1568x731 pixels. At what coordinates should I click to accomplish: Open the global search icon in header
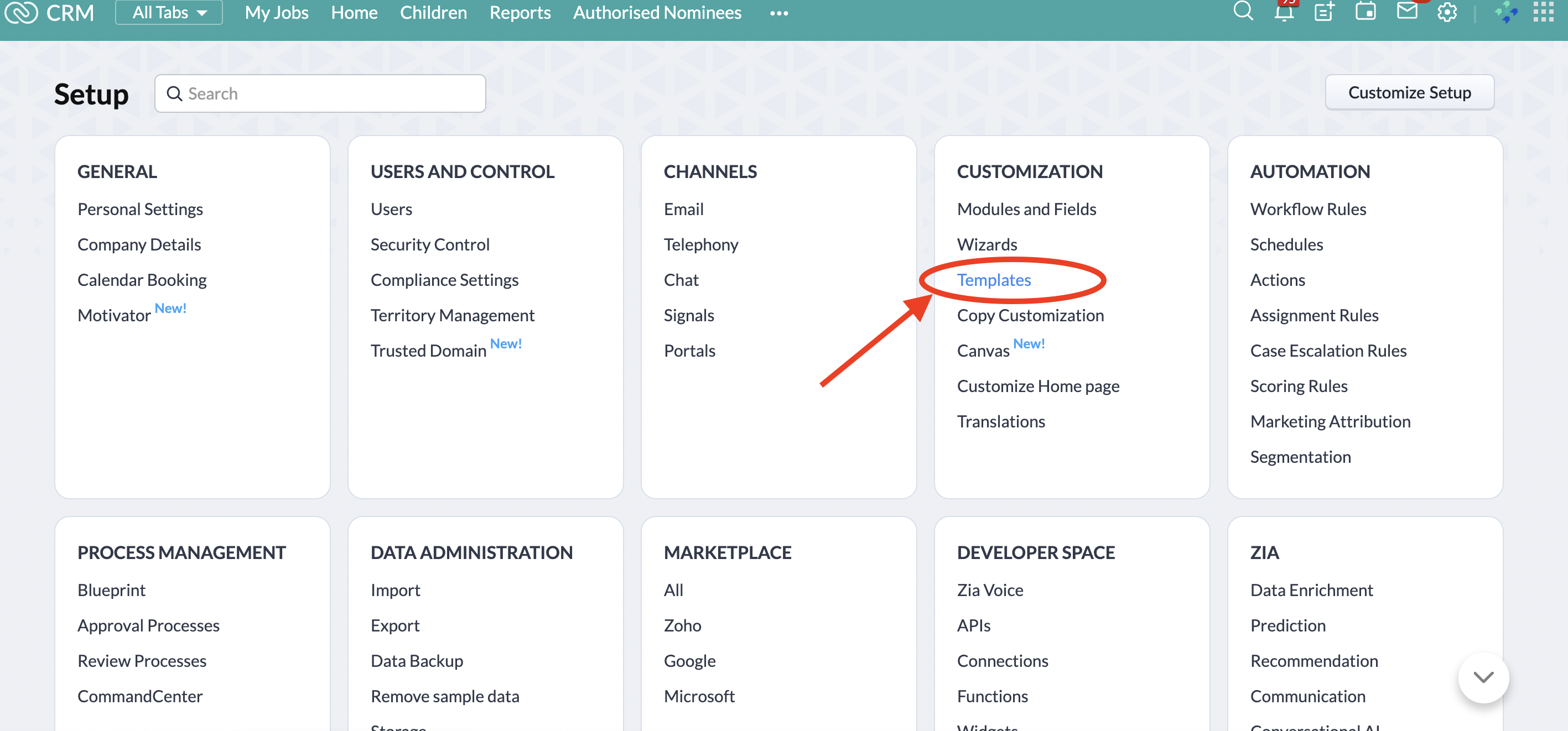1243,12
